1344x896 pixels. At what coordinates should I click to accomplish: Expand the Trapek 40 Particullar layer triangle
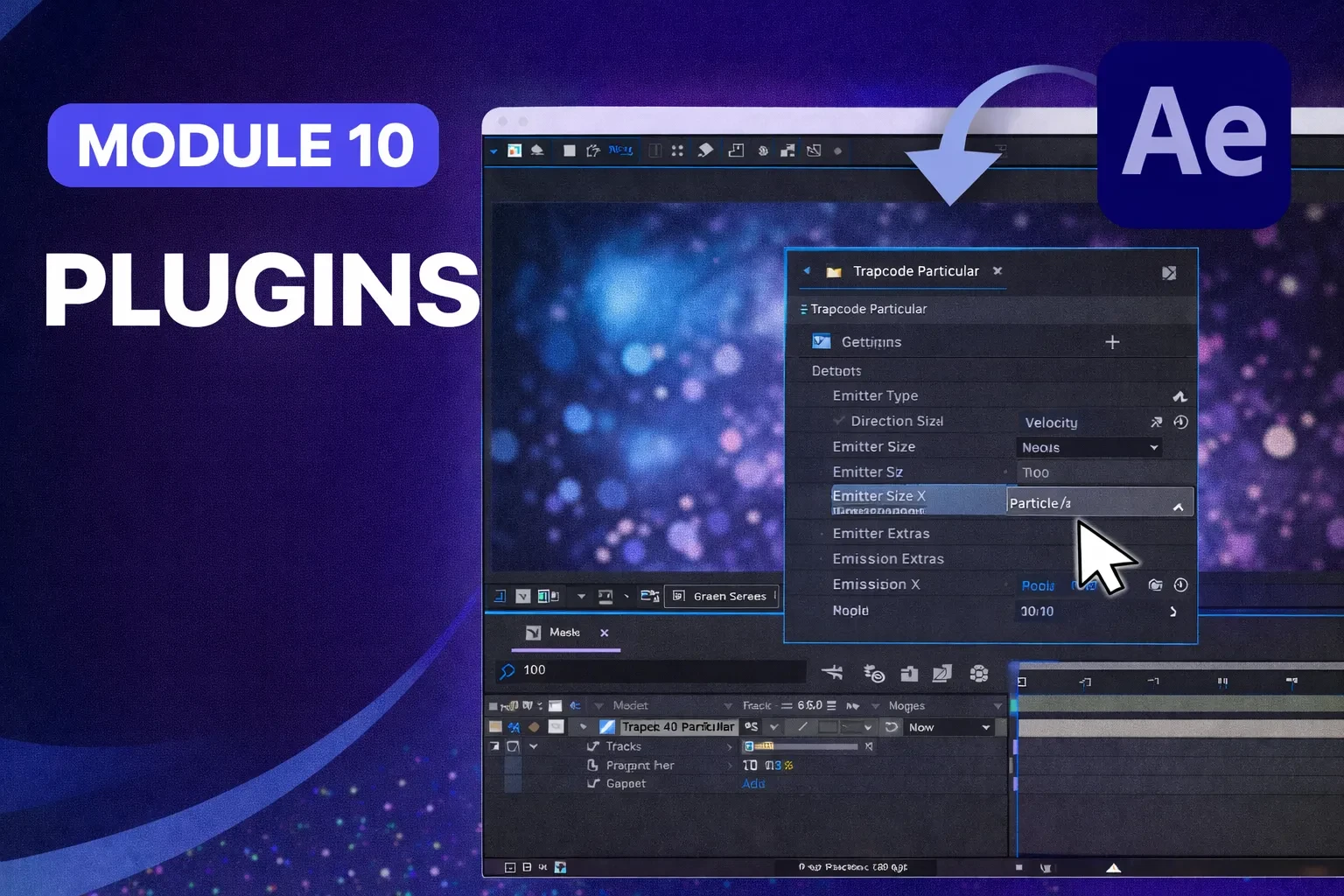(x=583, y=727)
